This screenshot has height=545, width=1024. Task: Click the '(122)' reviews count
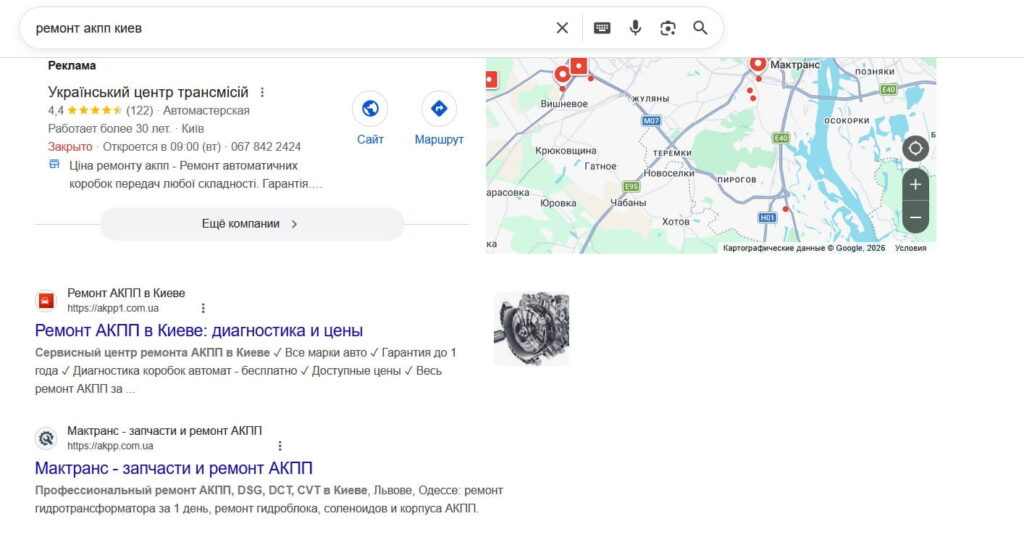coord(139,110)
